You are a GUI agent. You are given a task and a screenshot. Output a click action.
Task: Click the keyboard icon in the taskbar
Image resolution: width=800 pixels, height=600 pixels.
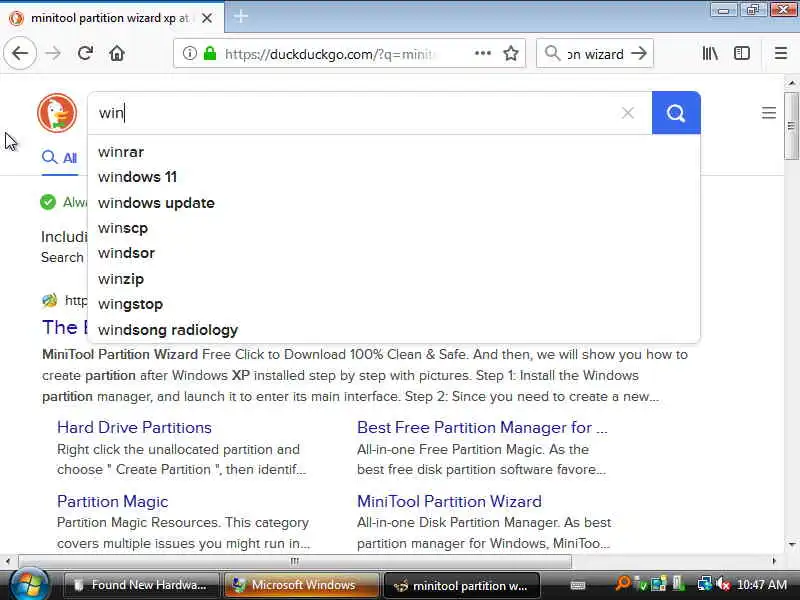[x=578, y=585]
